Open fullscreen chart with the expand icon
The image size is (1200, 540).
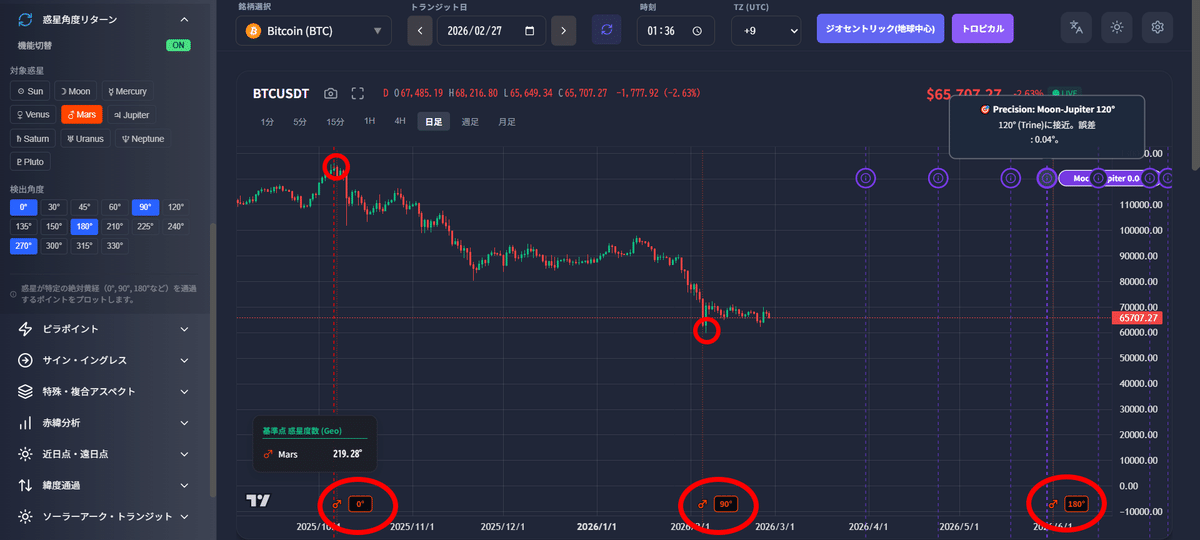358,93
